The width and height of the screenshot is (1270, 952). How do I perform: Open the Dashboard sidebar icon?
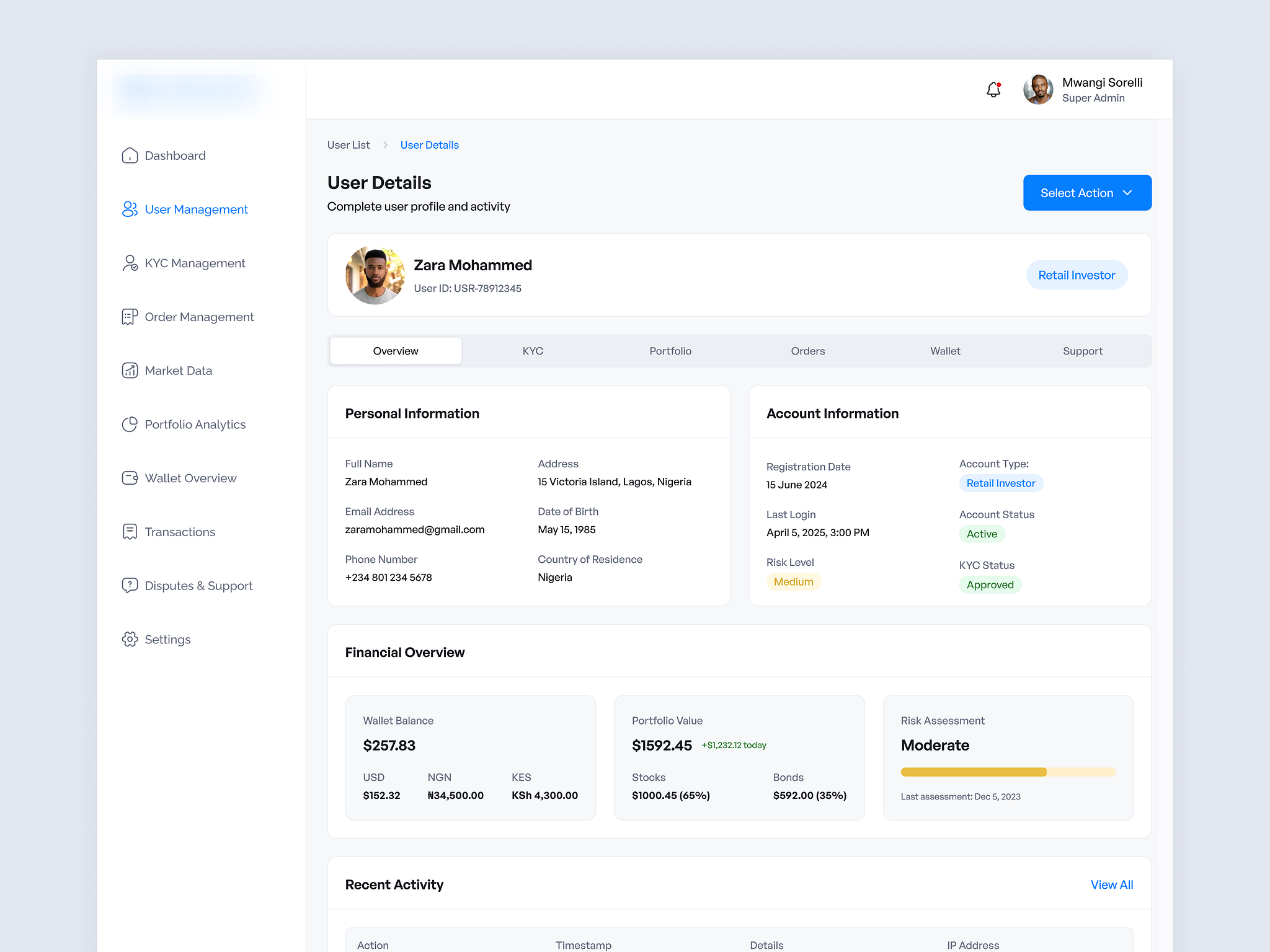click(x=130, y=156)
